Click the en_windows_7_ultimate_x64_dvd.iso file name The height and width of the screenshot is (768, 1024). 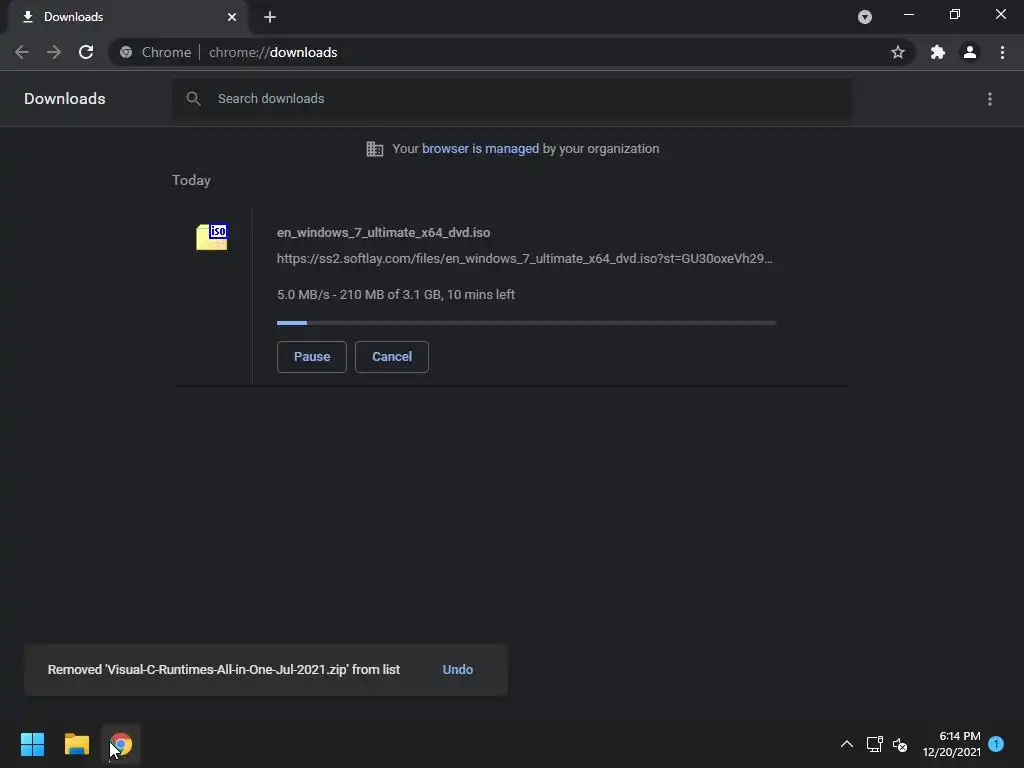383,232
